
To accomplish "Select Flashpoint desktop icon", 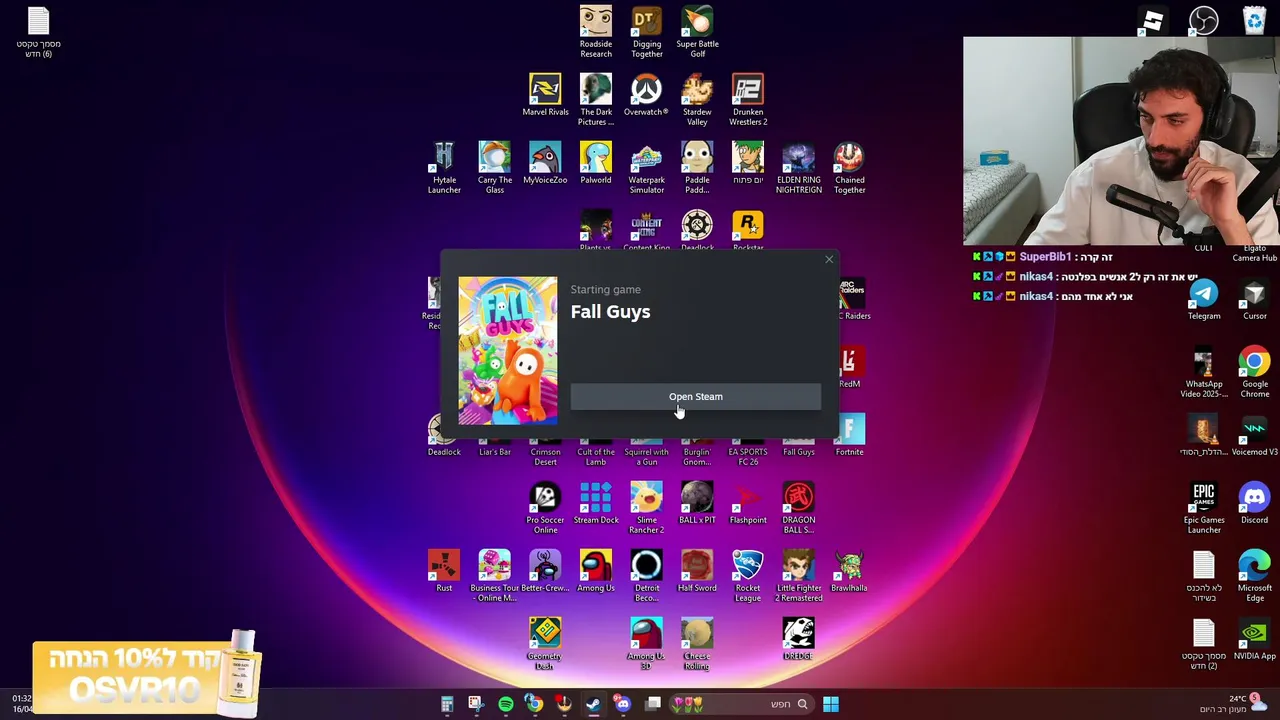I will click(x=748, y=503).
